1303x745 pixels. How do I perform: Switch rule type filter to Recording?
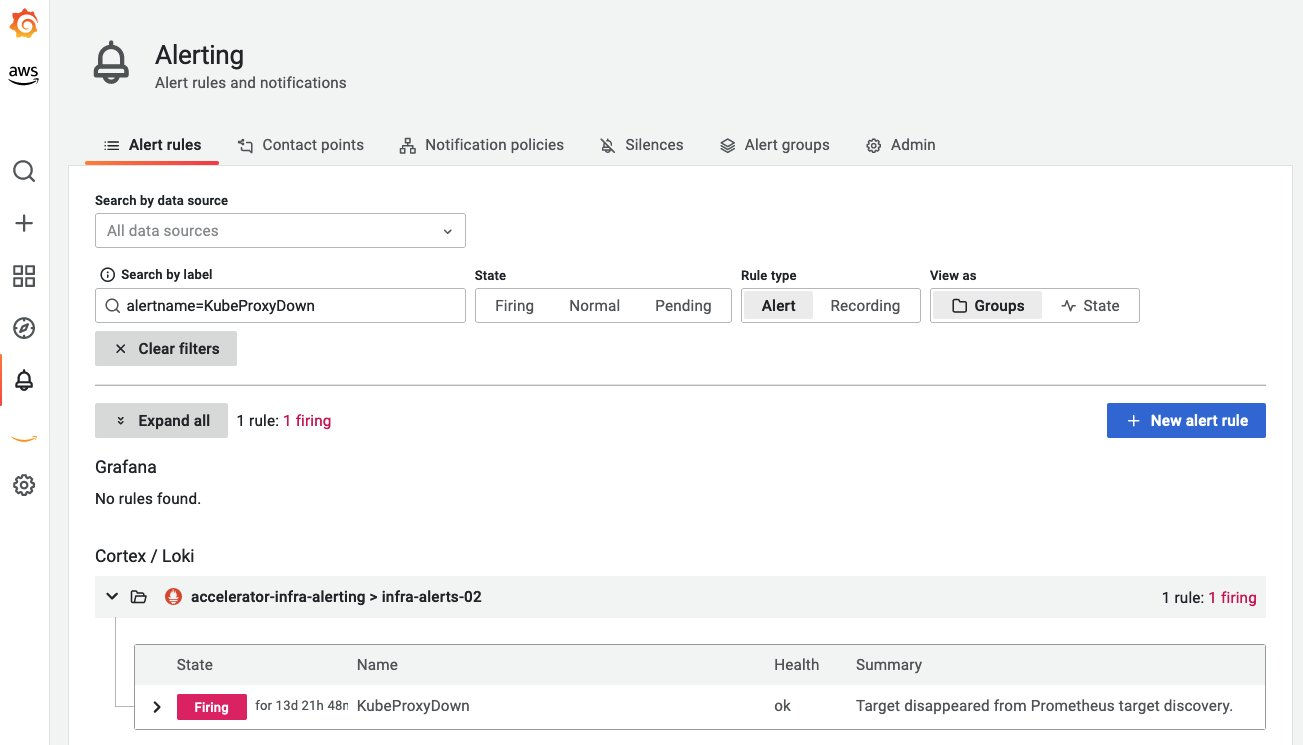(x=864, y=305)
